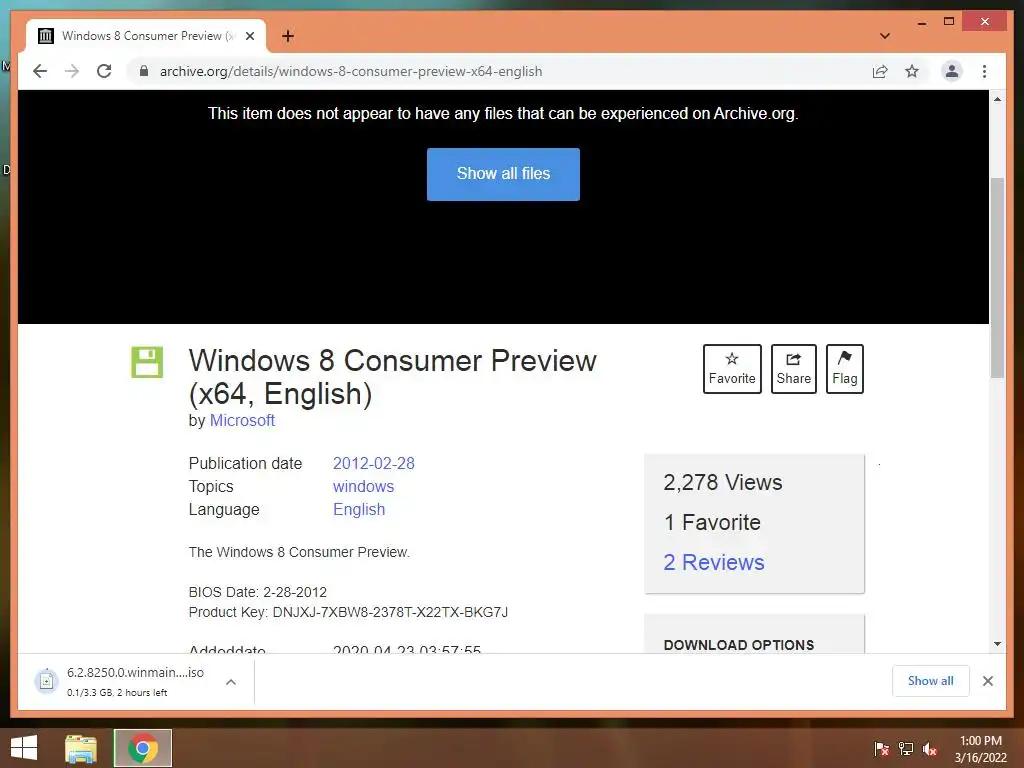
Task: Favorite this item with star button
Action: (x=731, y=368)
